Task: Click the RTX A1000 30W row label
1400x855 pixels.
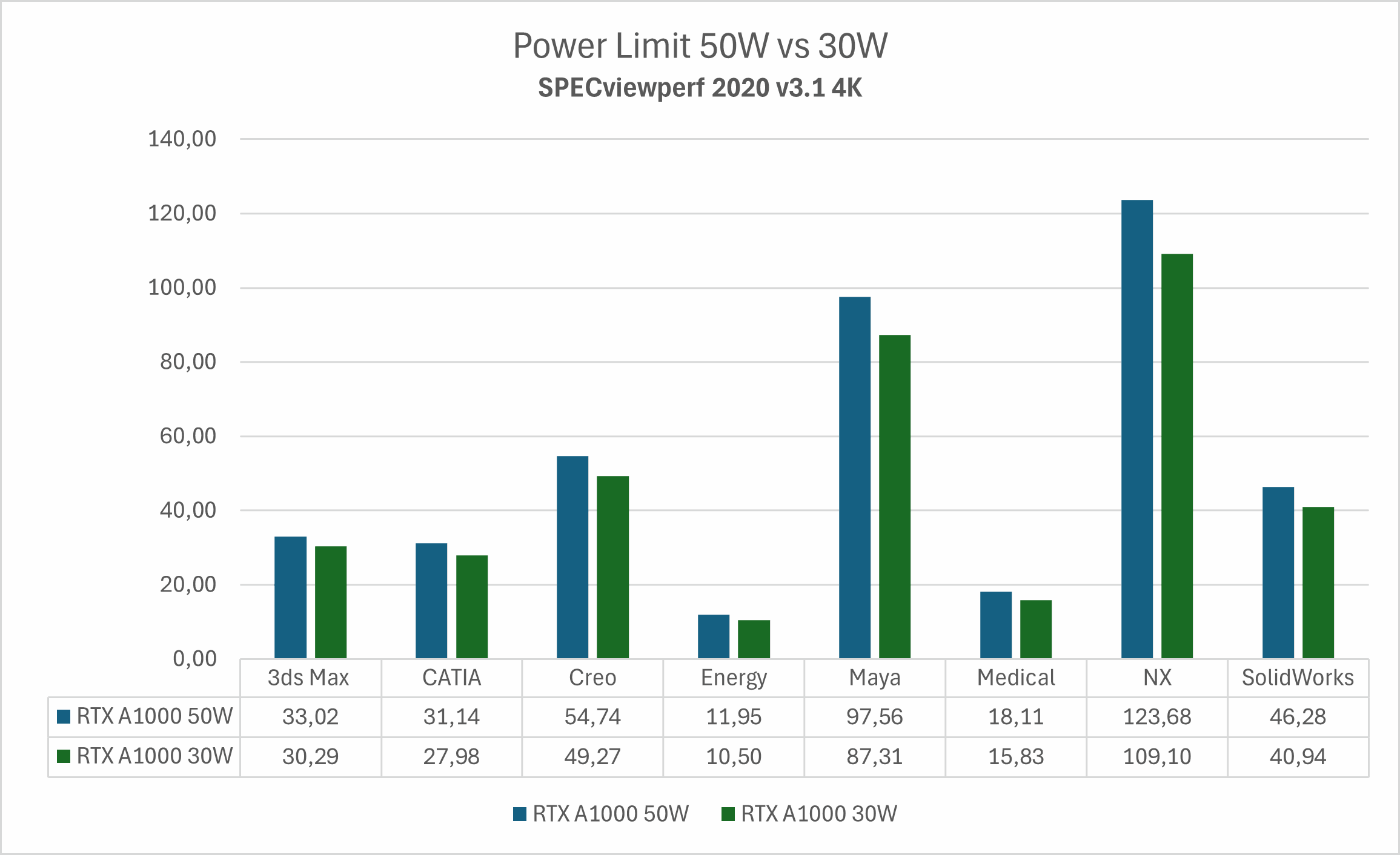Action: click(x=153, y=756)
